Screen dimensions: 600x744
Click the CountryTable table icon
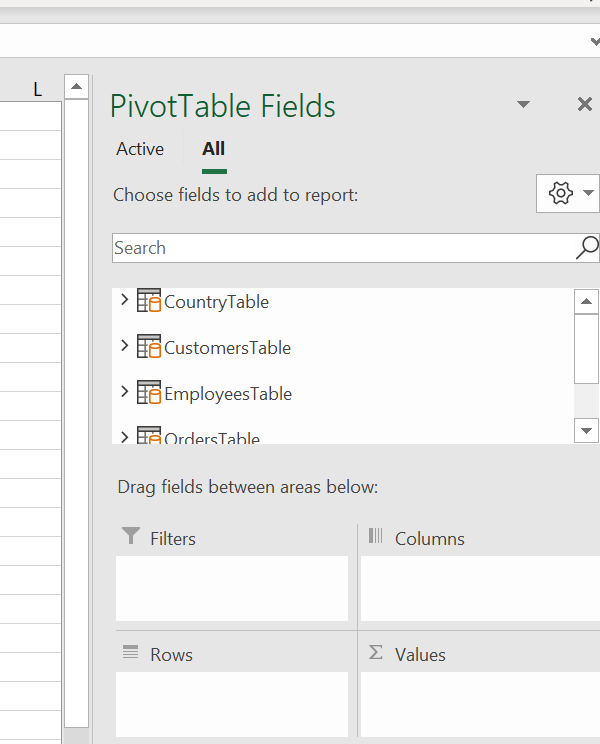pyautogui.click(x=148, y=301)
